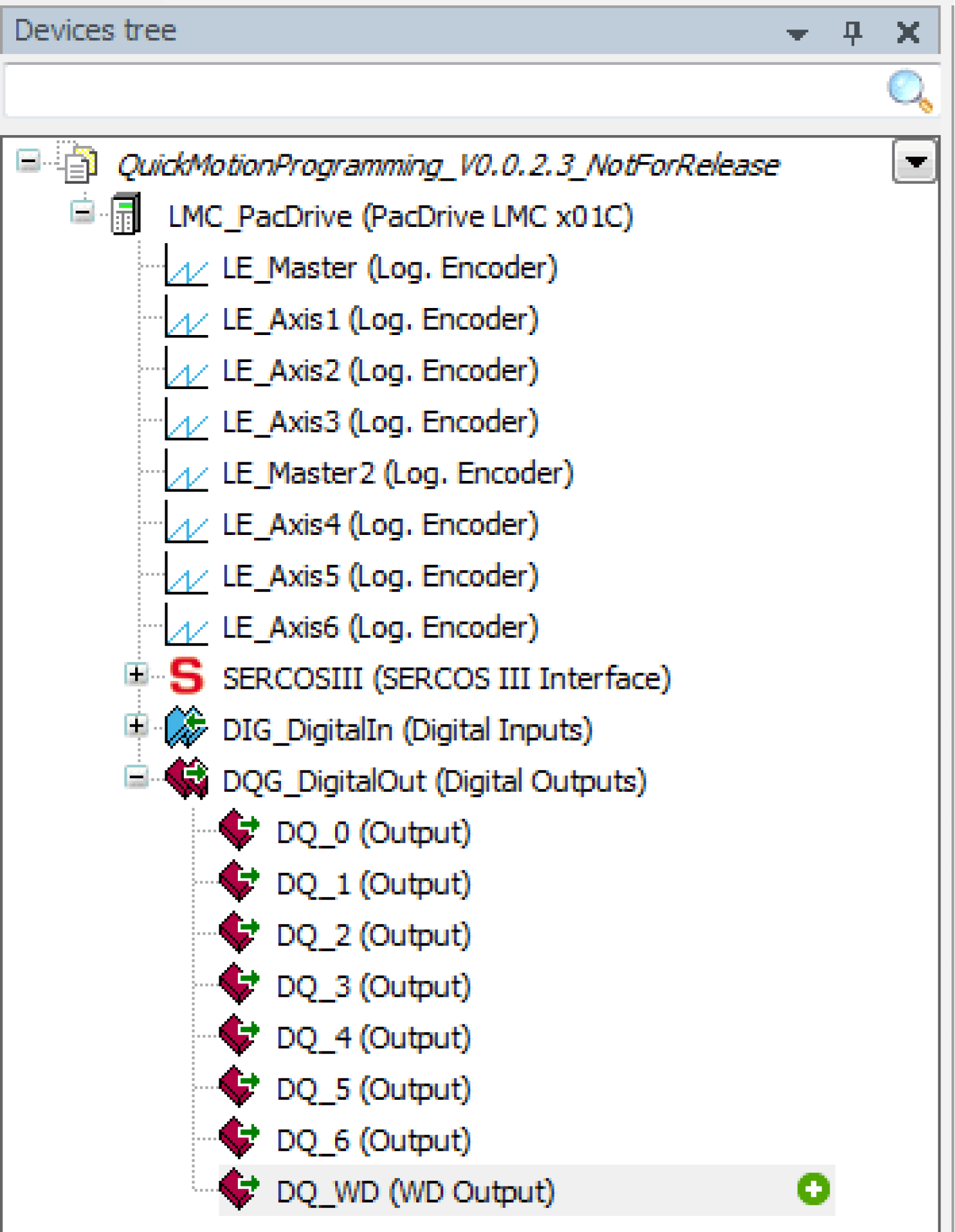Click the search magnifier icon

click(x=909, y=91)
